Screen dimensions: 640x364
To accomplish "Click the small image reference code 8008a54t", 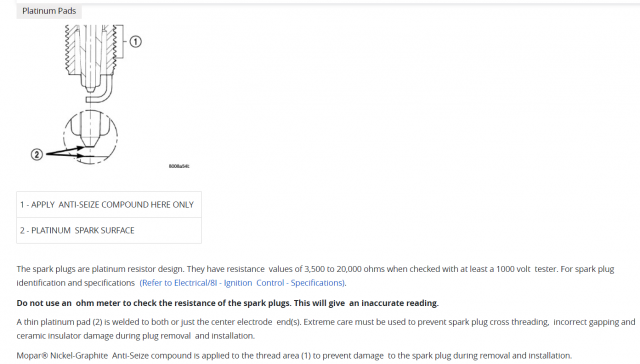I will [x=179, y=166].
